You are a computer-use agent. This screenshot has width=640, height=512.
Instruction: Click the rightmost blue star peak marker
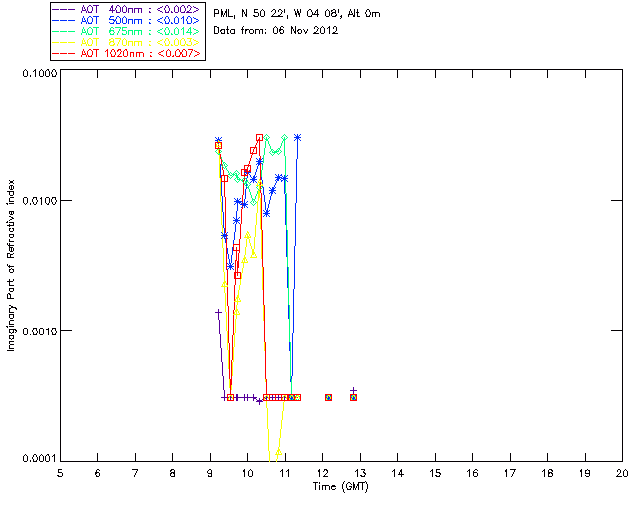tap(298, 137)
